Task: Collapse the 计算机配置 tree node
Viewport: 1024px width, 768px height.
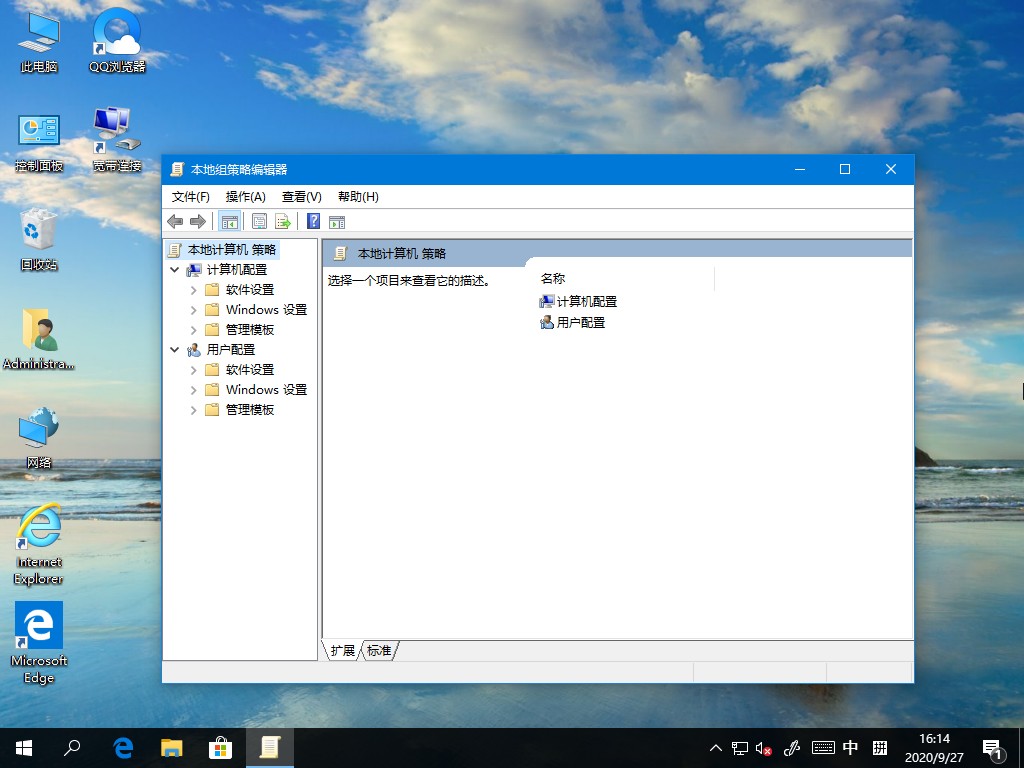Action: [175, 269]
